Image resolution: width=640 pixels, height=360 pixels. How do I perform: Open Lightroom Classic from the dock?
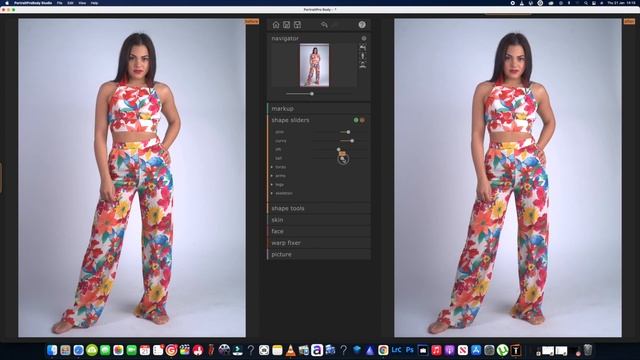396,350
